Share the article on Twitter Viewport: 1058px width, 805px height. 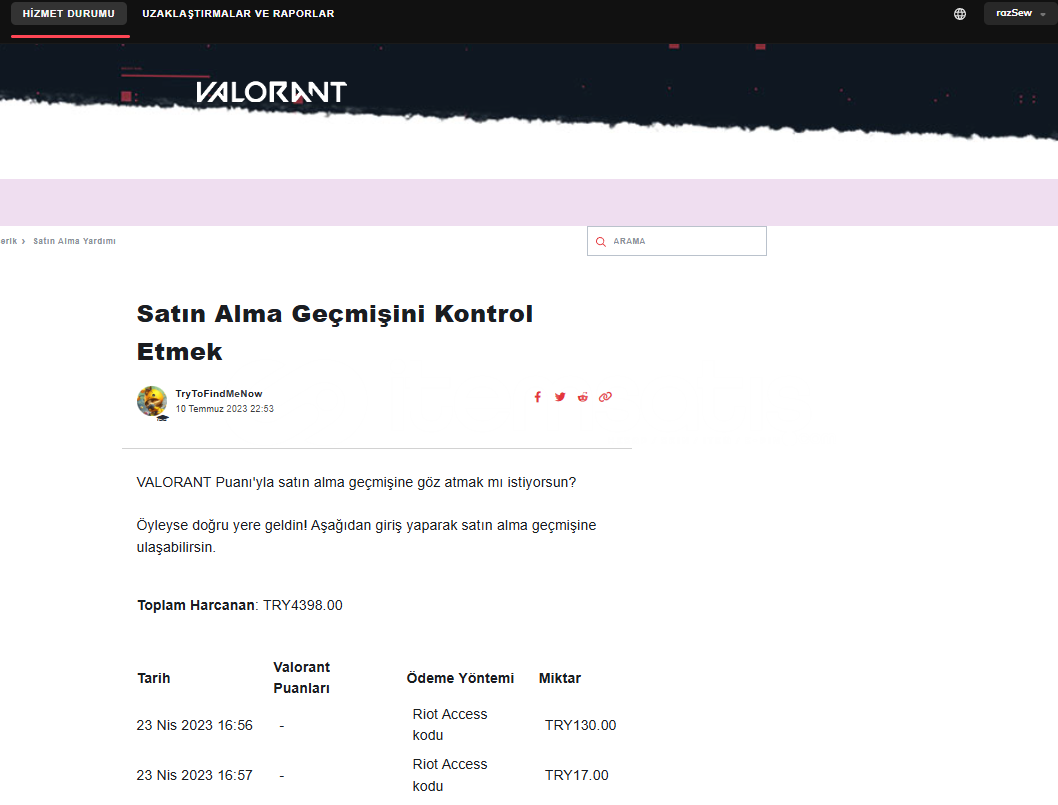(x=560, y=397)
